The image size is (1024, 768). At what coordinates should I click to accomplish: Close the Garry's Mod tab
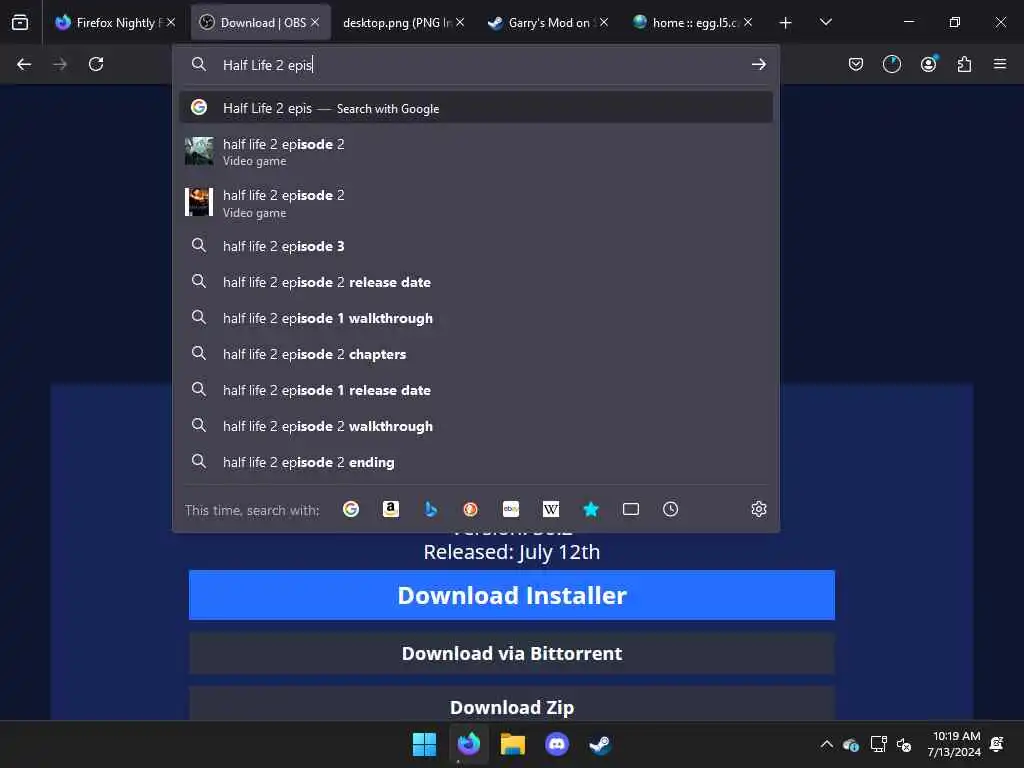click(604, 22)
